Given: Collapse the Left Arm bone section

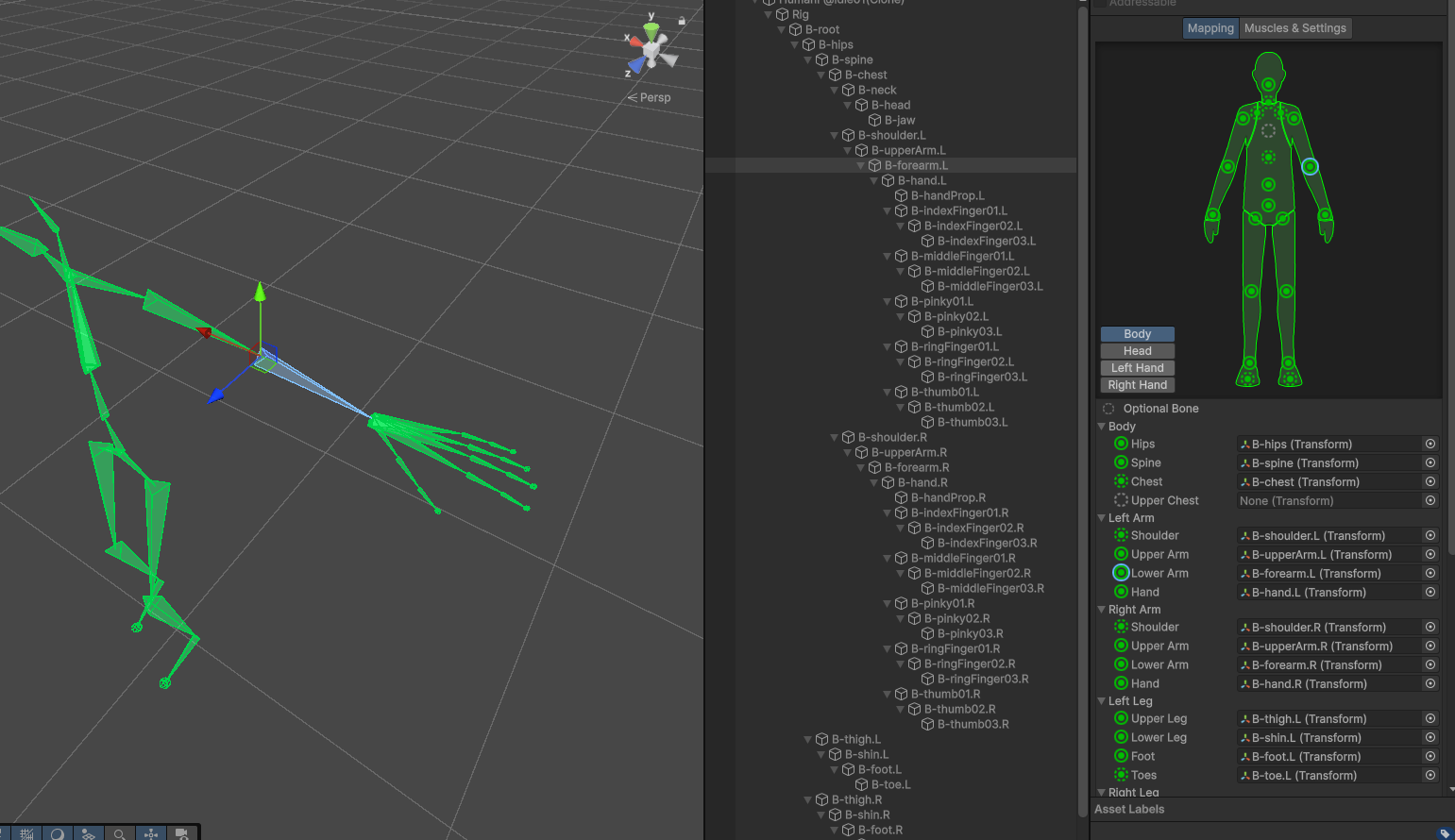Looking at the screenshot, I should [1101, 518].
